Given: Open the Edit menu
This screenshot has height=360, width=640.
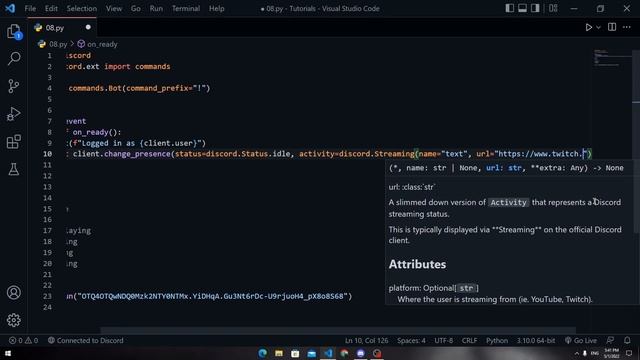Looking at the screenshot, I should pyautogui.click(x=51, y=8).
